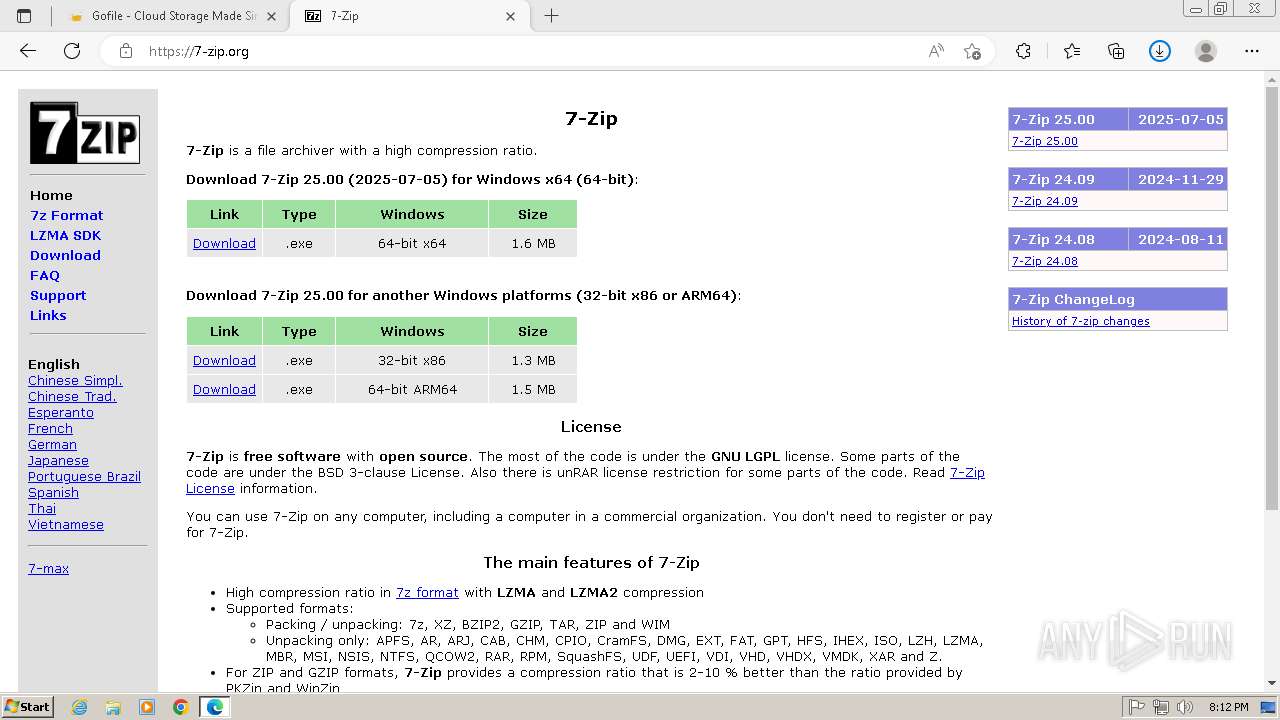Switch language to German
Viewport: 1280px width, 720px height.
(52, 444)
